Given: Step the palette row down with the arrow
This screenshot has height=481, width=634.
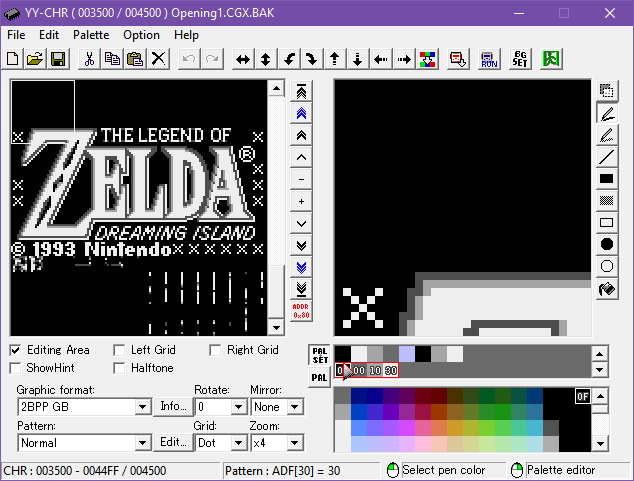Looking at the screenshot, I should [x=600, y=370].
